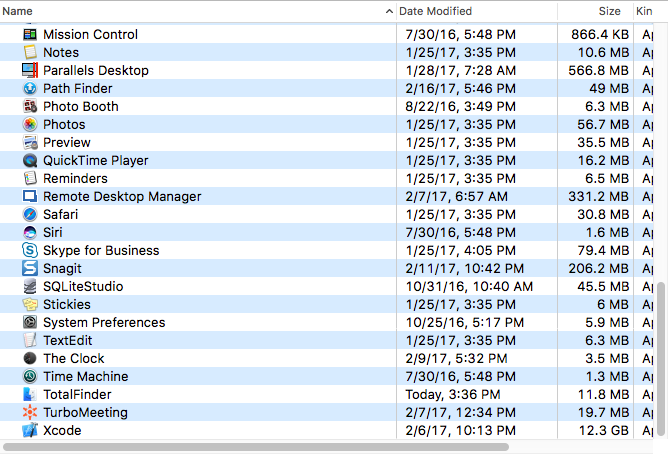The width and height of the screenshot is (668, 454).
Task: Select the Preview app icon
Action: coord(30,142)
